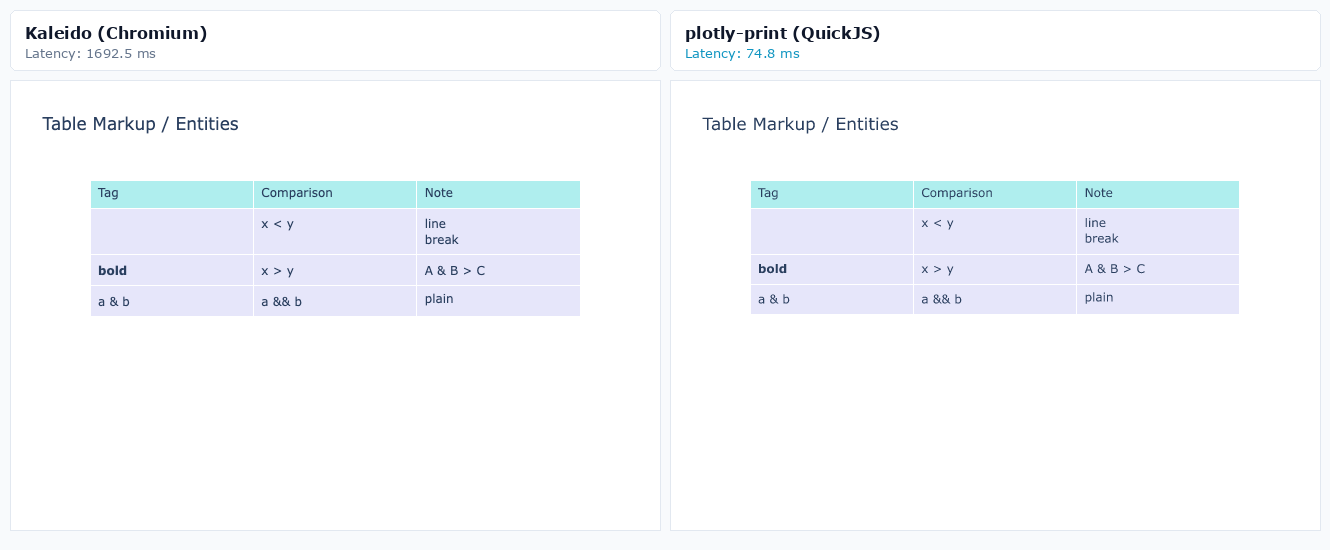The width and height of the screenshot is (1330, 550).
Task: Click the Comparison header in Kaleido table
Action: [335, 194]
